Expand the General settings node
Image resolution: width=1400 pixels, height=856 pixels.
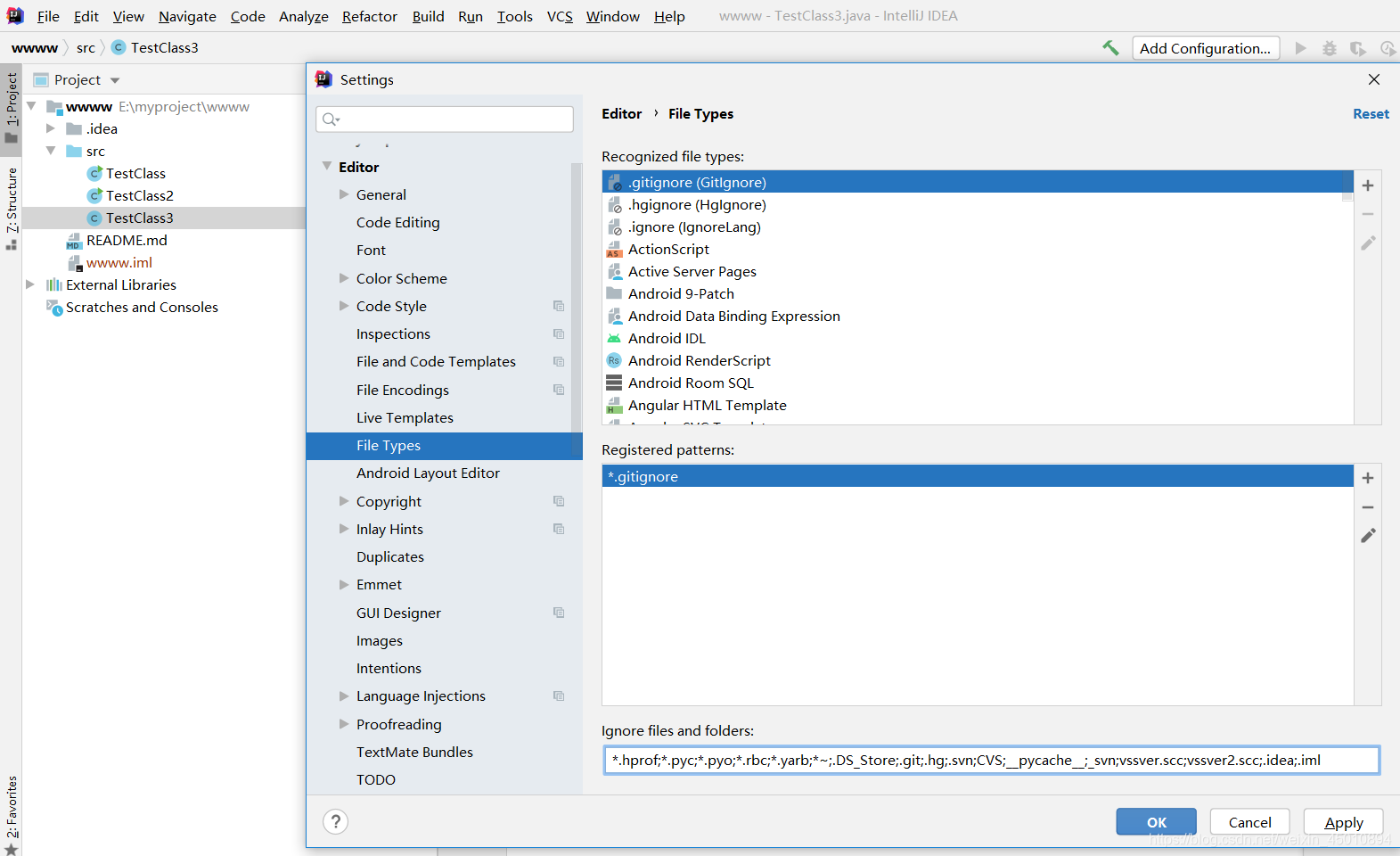click(344, 194)
